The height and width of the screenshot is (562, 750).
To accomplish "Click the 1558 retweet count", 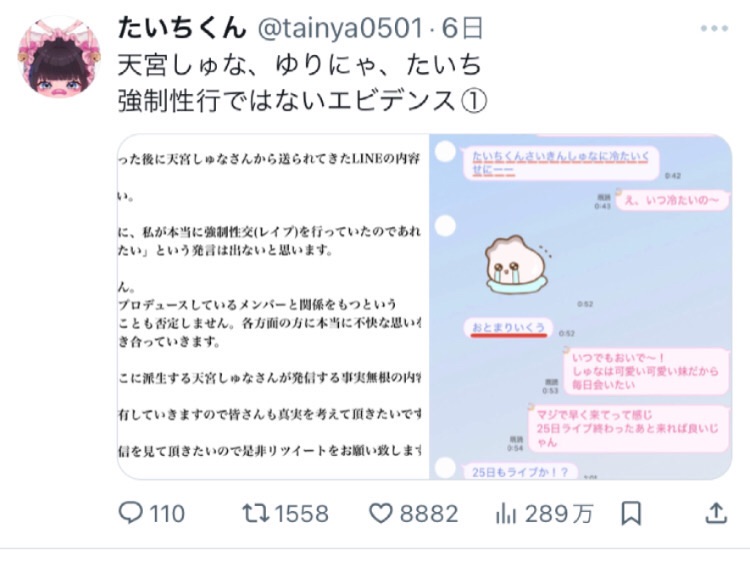I will pyautogui.click(x=301, y=514).
